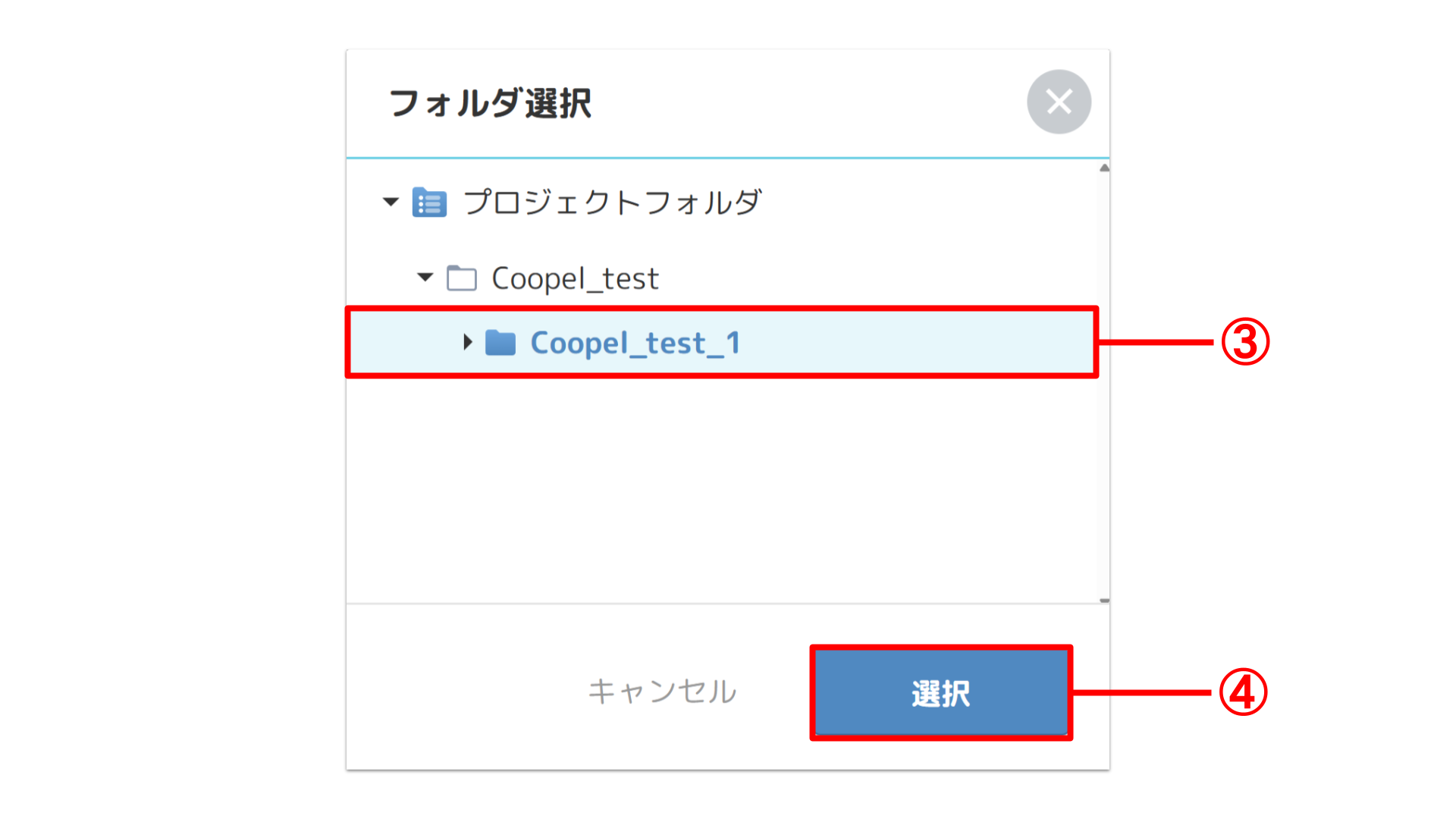Select the プロジェクトフォルダ root label
Viewport: 1456px width, 819px height.
click(x=611, y=202)
